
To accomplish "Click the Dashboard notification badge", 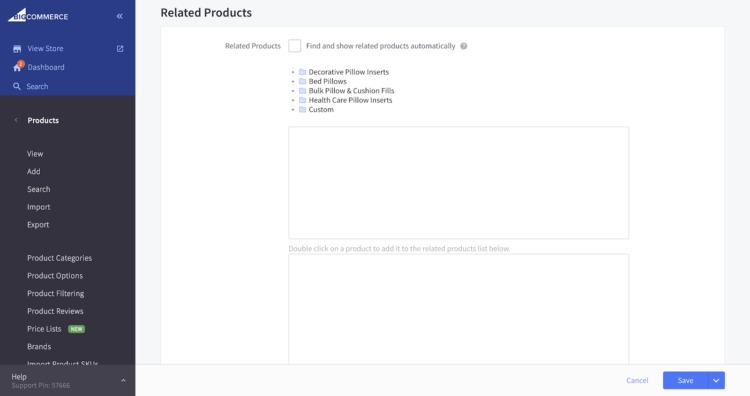I will pyautogui.click(x=21, y=64).
